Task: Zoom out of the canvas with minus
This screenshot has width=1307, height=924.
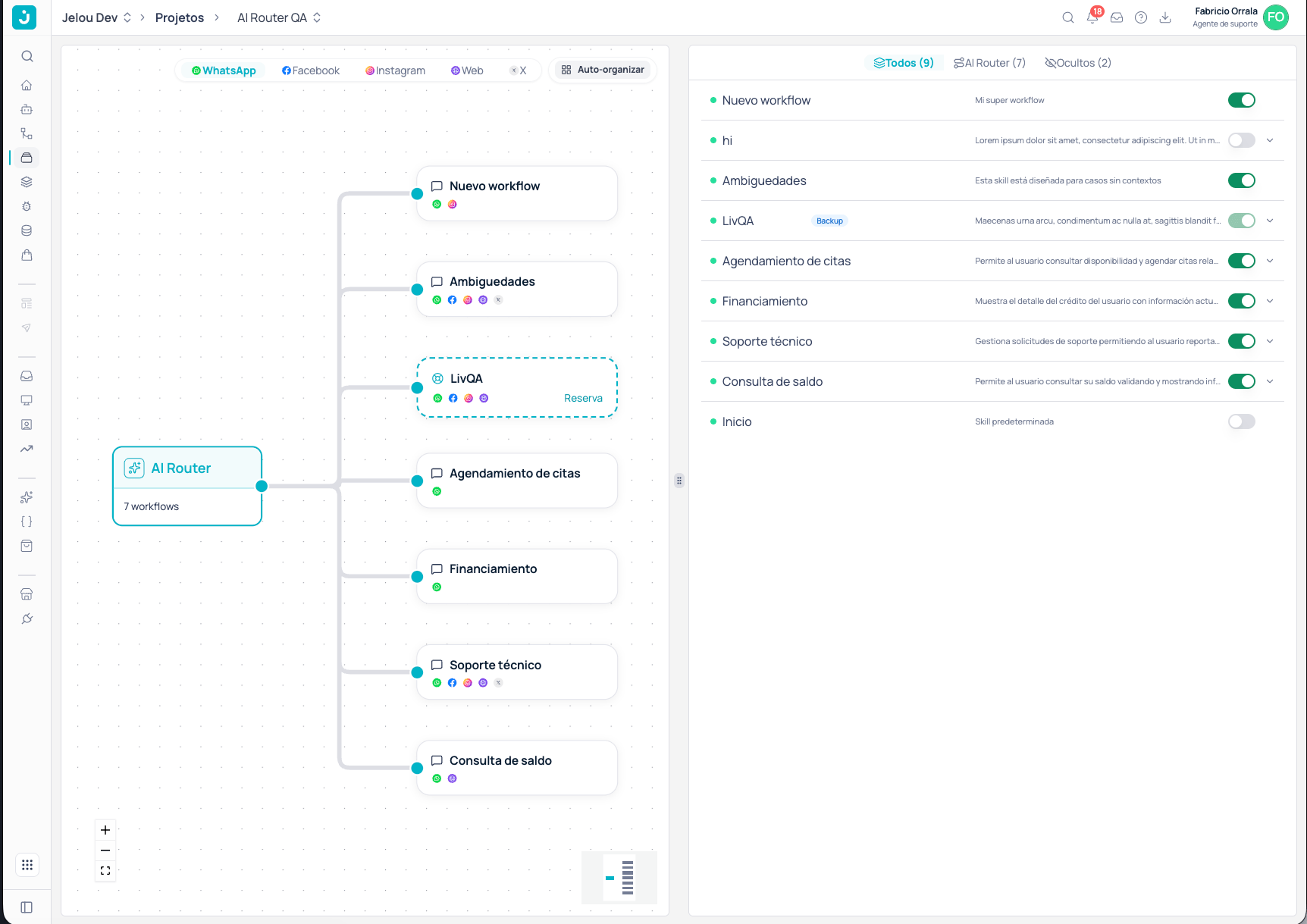Action: pos(105,850)
